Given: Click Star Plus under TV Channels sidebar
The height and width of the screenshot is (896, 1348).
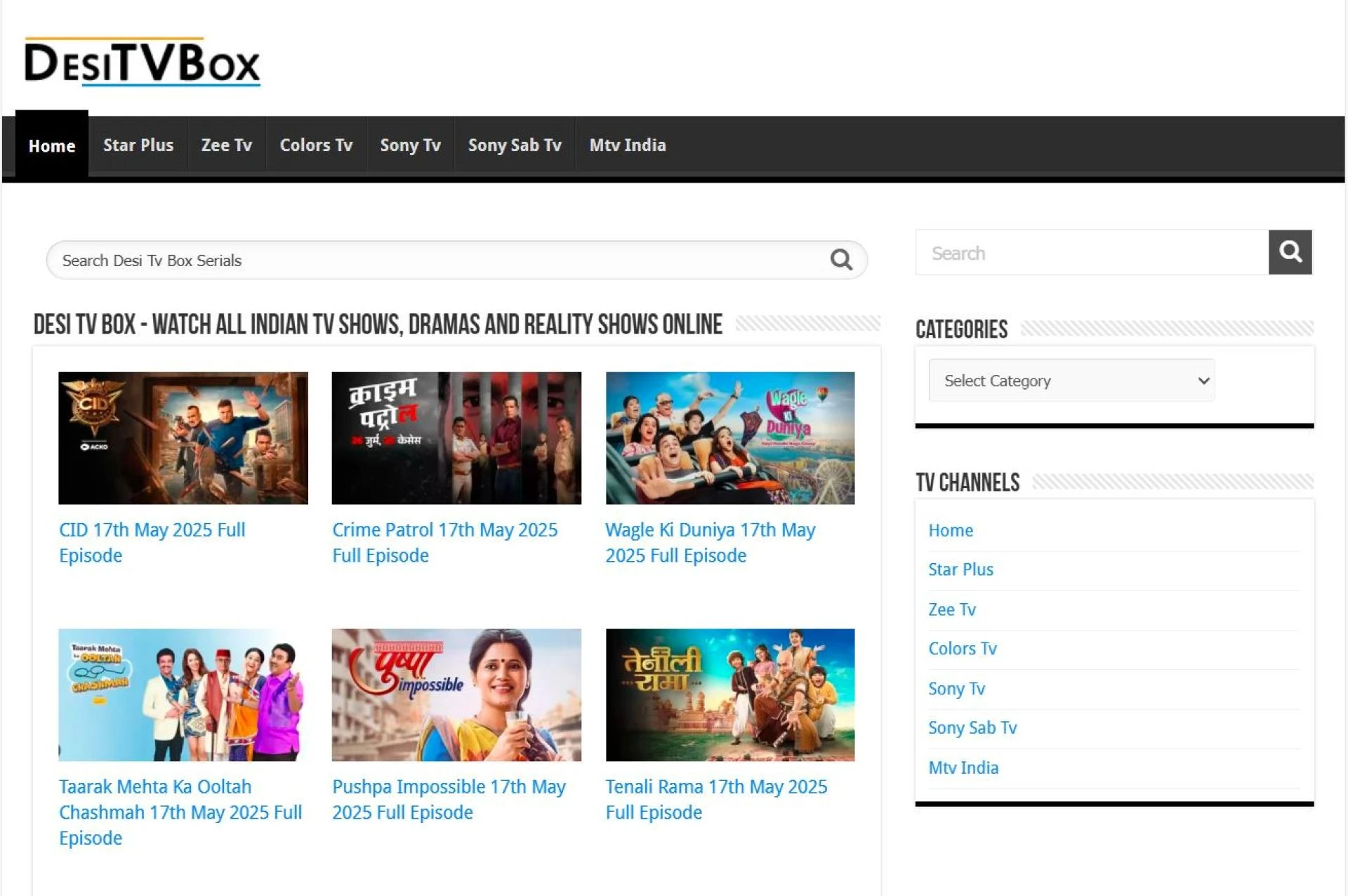Looking at the screenshot, I should click(x=961, y=569).
